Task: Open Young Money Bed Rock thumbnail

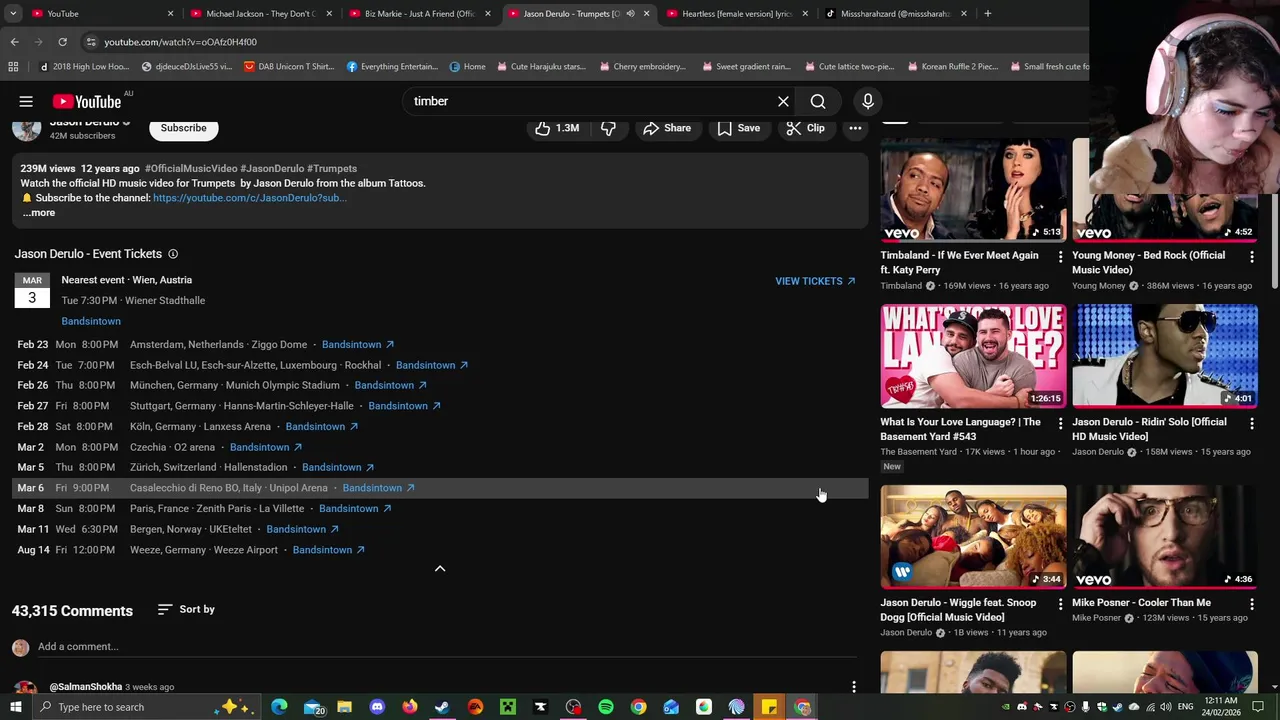Action: (1165, 189)
